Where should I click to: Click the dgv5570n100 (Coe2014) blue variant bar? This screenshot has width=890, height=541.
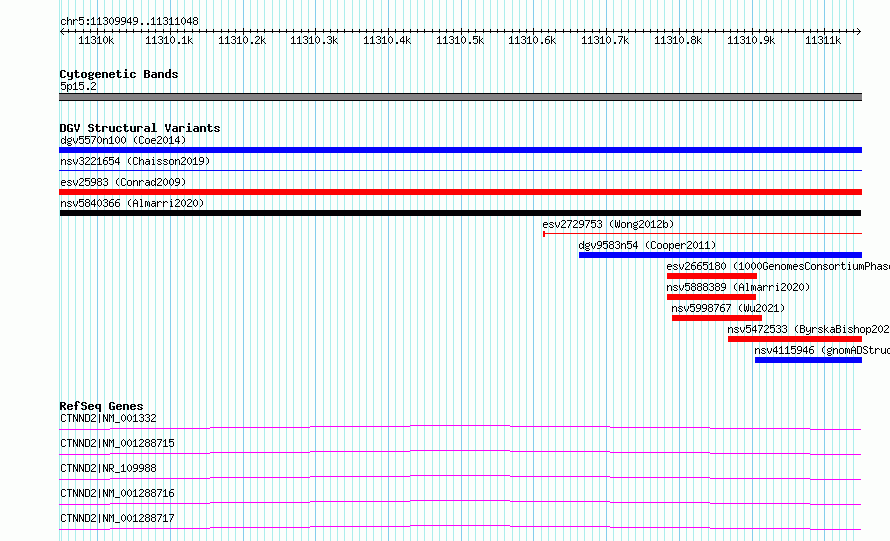coord(460,150)
